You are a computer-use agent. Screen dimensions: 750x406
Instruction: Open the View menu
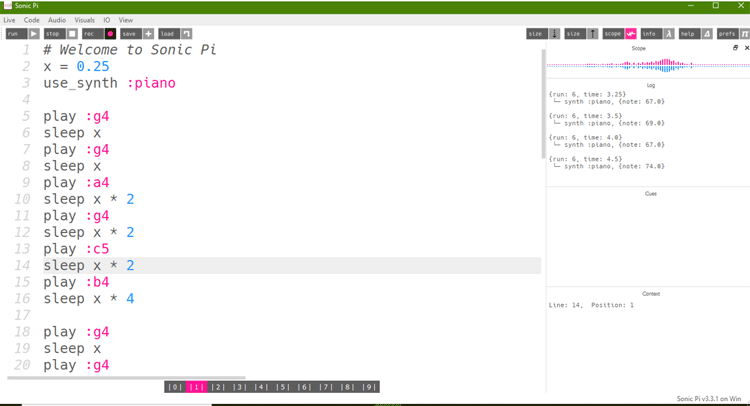pos(126,20)
